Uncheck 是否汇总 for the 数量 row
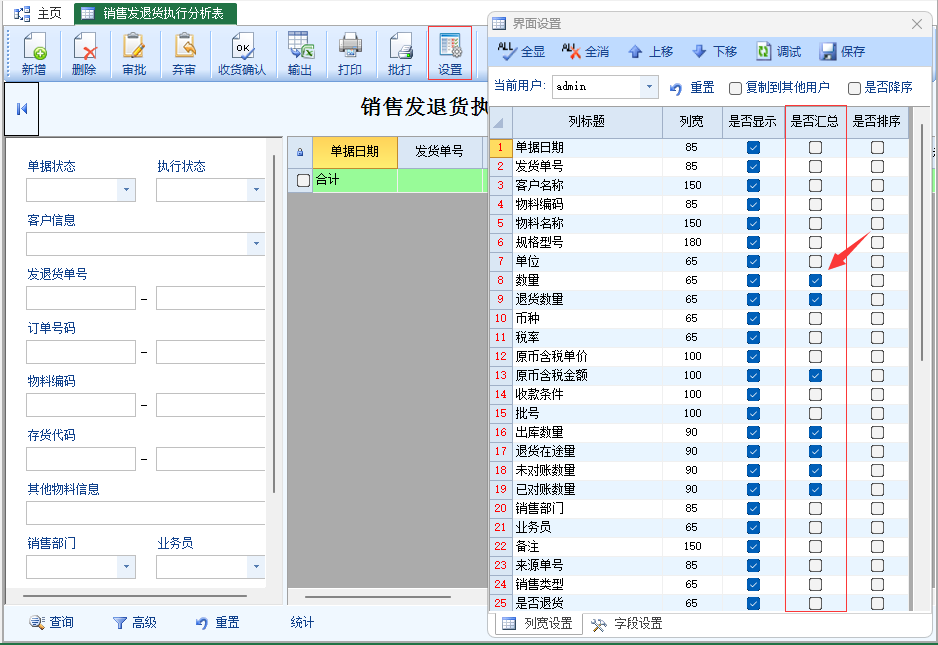Viewport: 938px width, 645px height. point(815,280)
